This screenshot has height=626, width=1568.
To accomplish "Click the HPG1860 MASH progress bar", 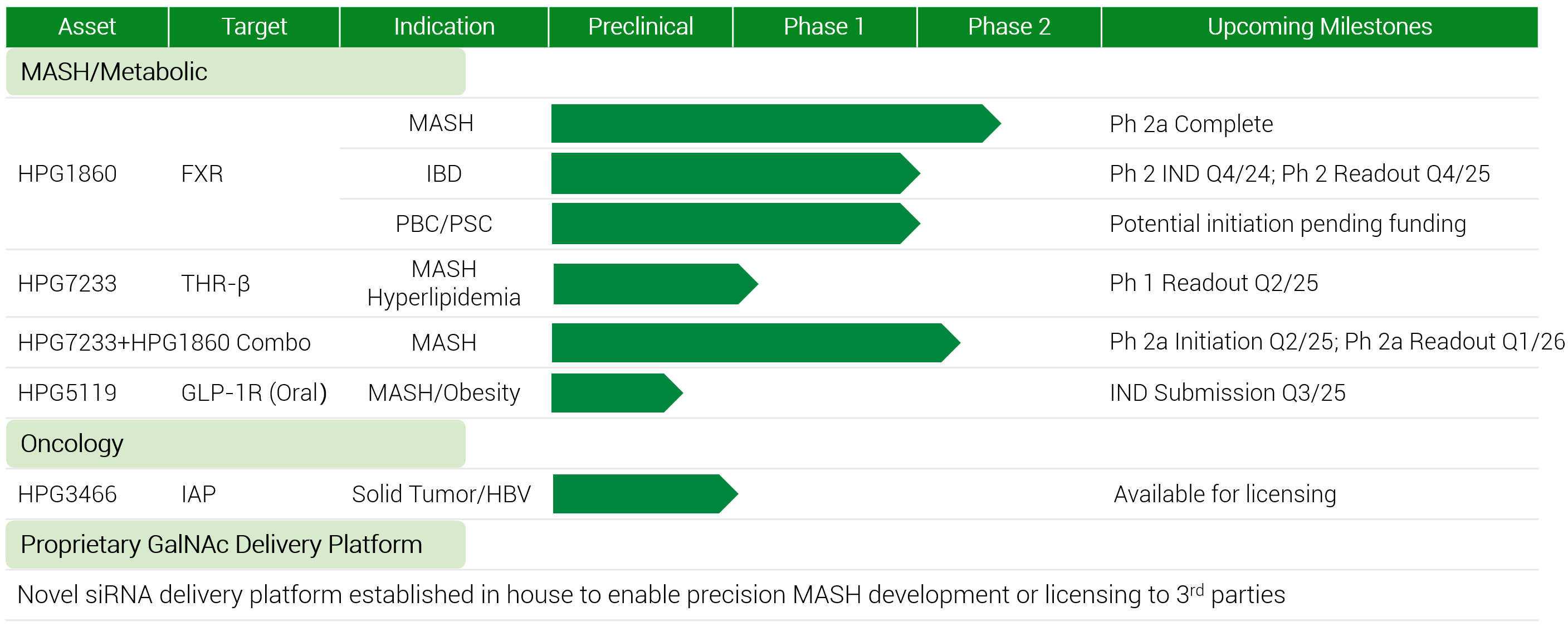I will 776,124.
